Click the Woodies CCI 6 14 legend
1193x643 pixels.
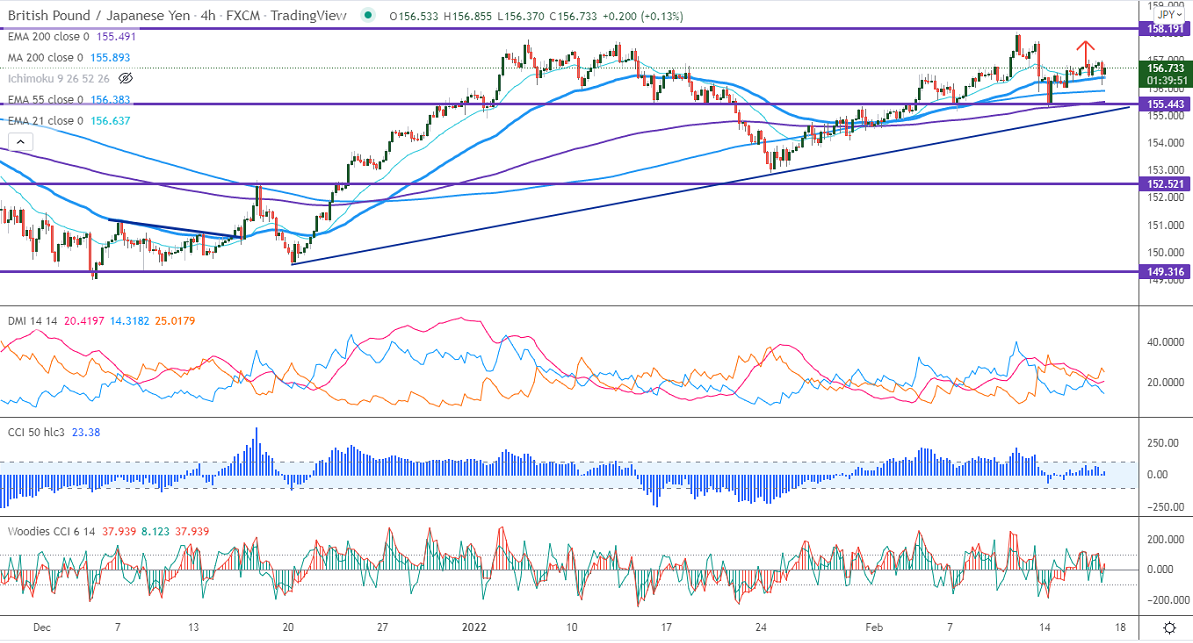pos(52,530)
